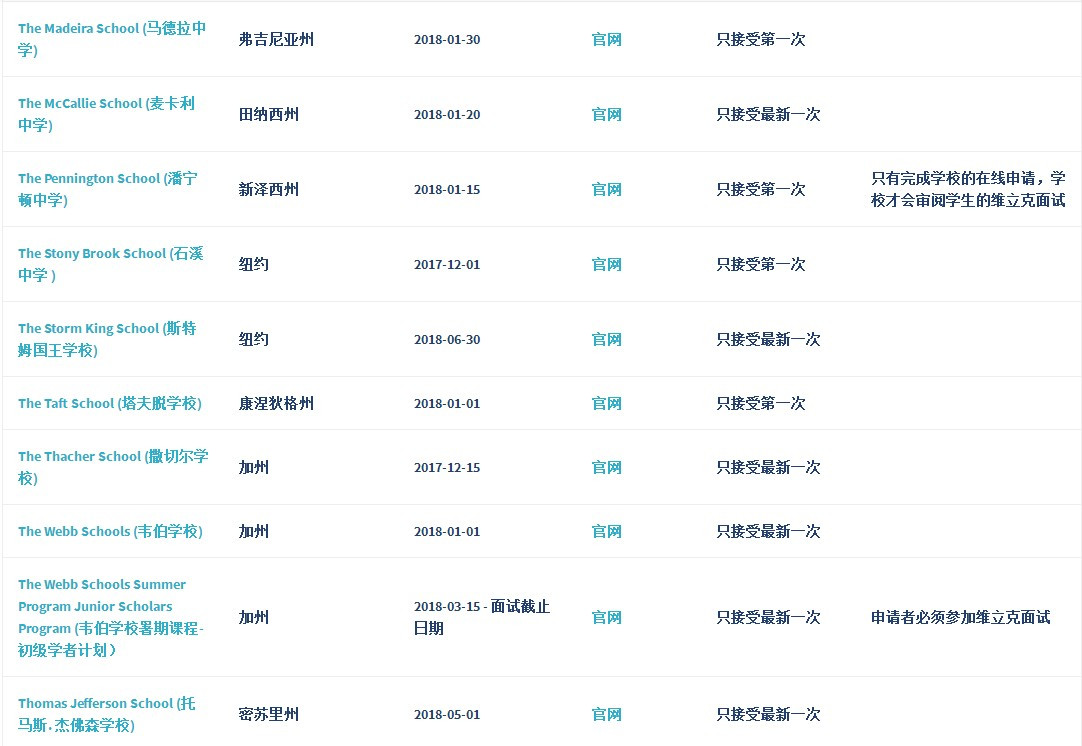Open The McCallie School link
1082x746 pixels.
tap(106, 115)
